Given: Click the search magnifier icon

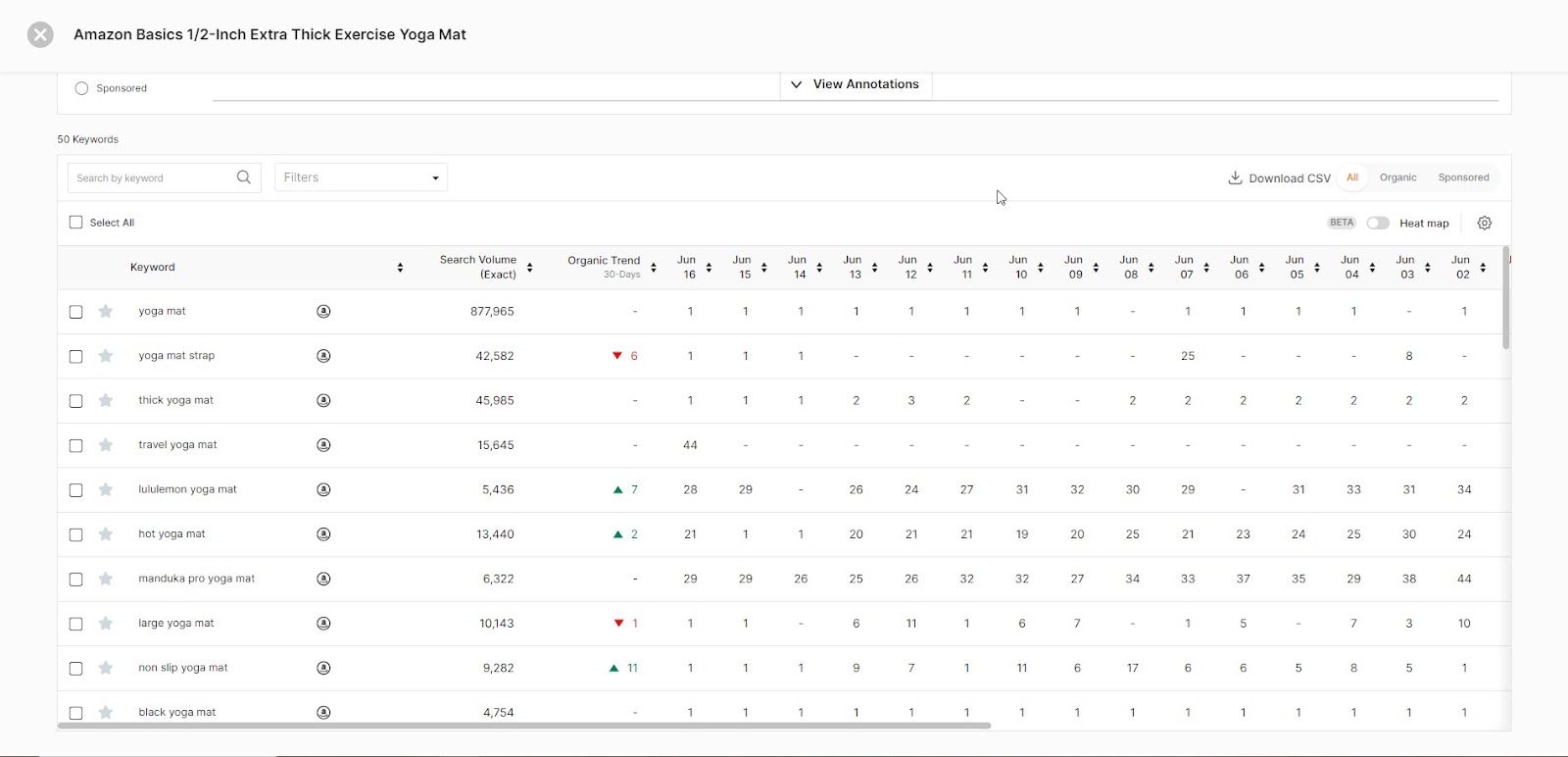Looking at the screenshot, I should point(244,177).
